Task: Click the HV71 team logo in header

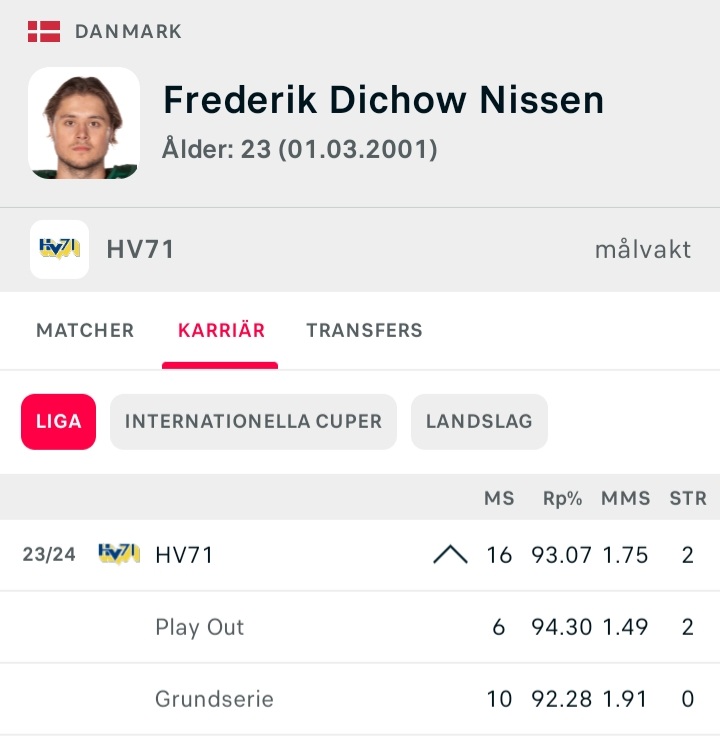Action: (59, 249)
